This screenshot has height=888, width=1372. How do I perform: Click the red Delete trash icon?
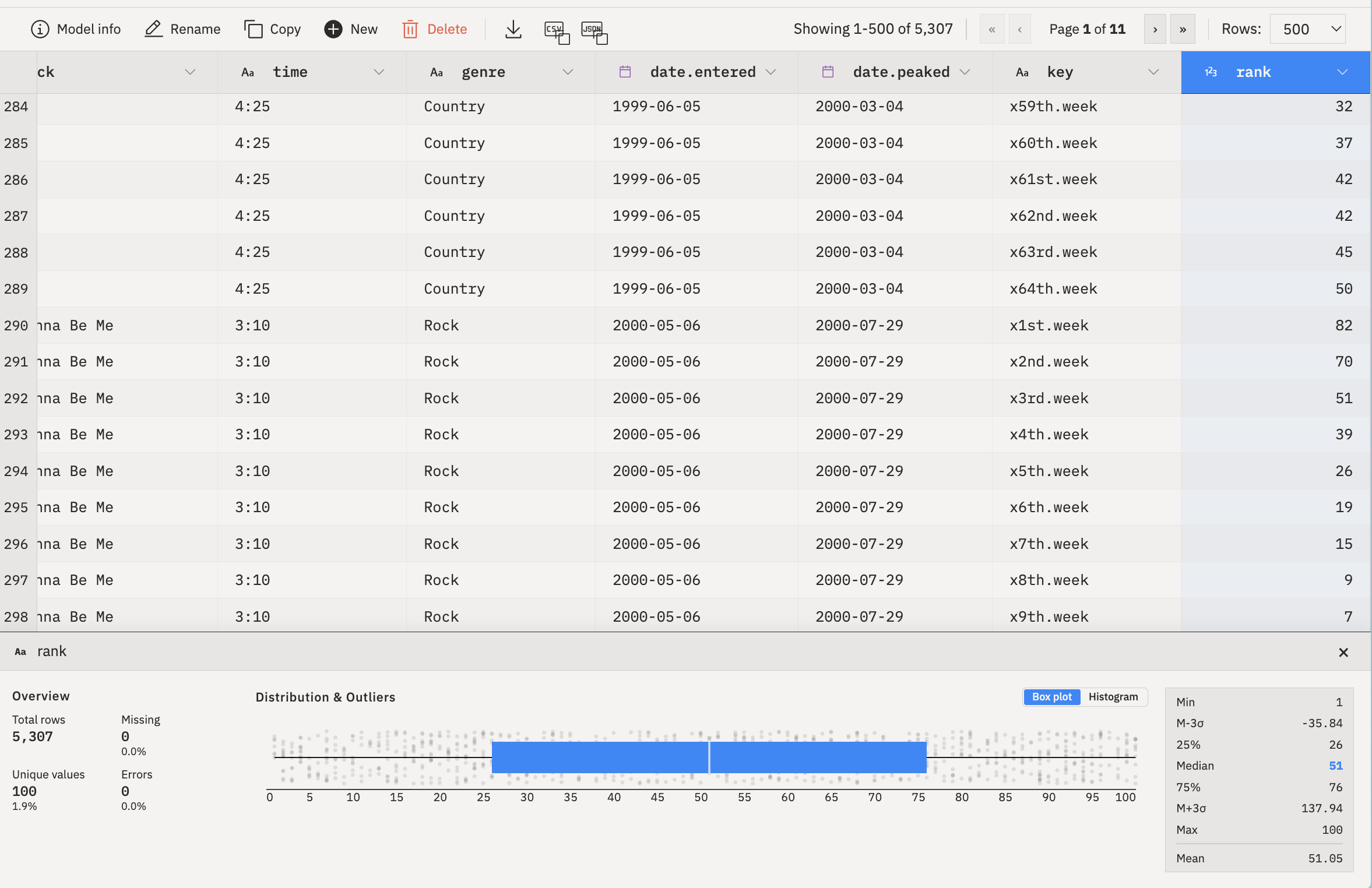tap(410, 29)
